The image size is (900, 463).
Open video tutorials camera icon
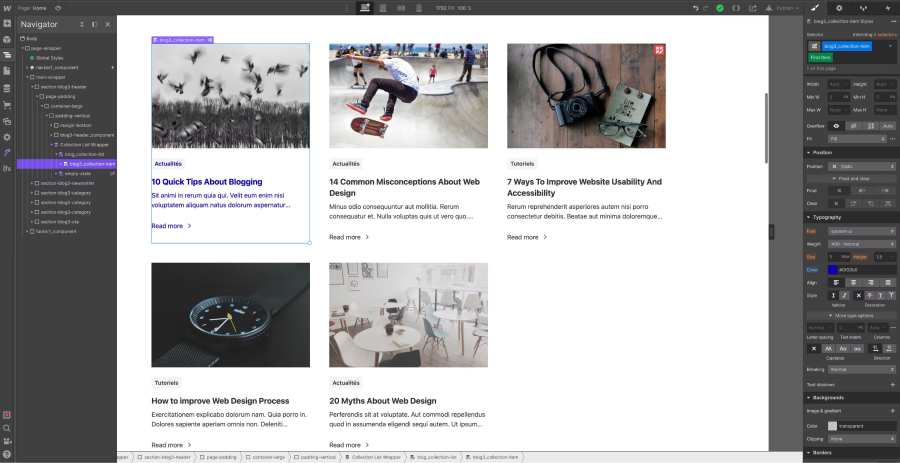pyautogui.click(x=7, y=441)
